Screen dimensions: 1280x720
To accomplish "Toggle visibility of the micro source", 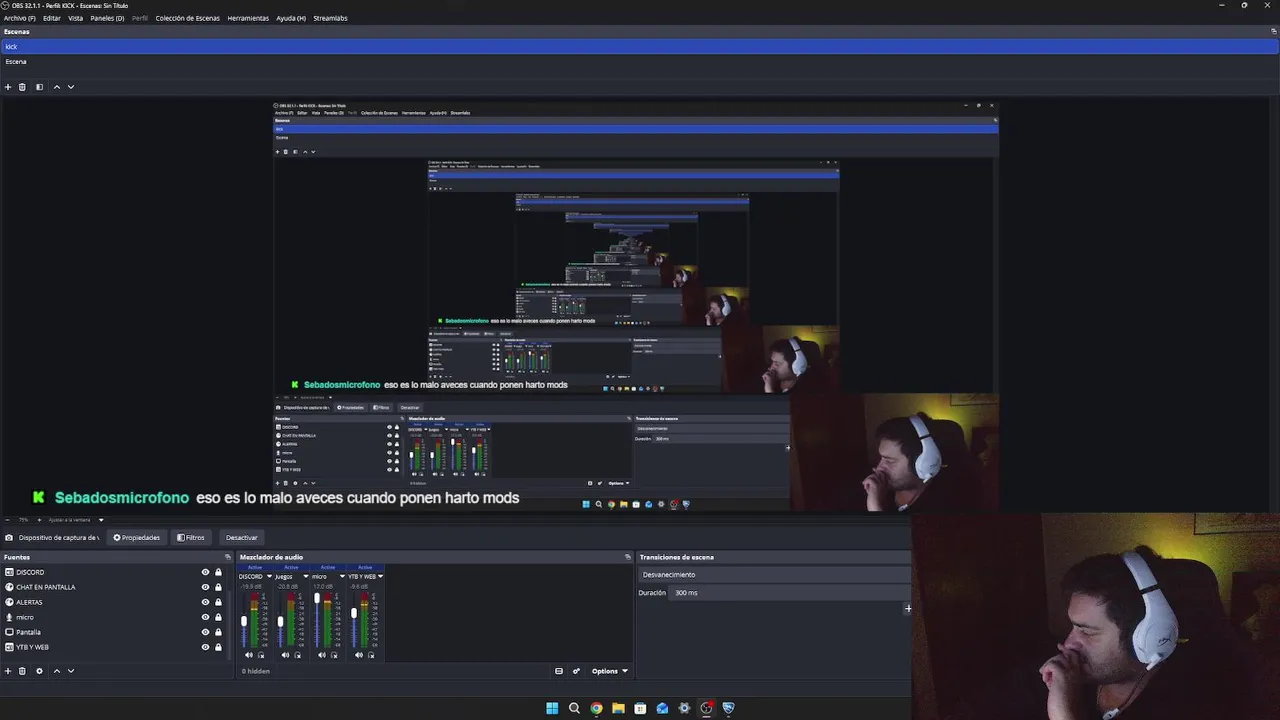I will [205, 617].
